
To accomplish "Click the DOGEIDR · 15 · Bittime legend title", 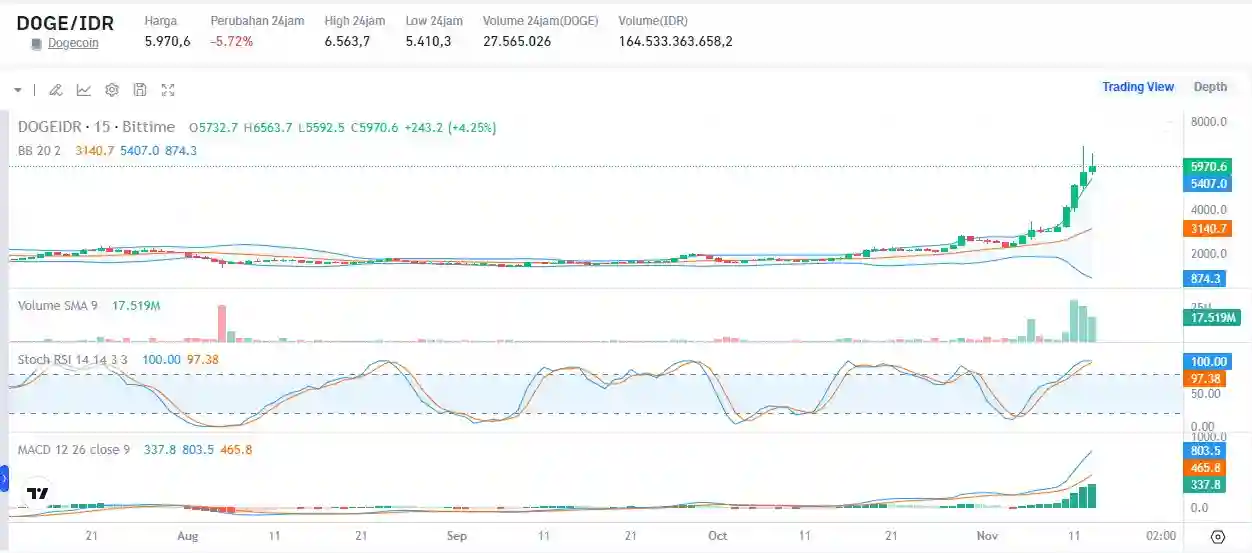I will (97, 127).
